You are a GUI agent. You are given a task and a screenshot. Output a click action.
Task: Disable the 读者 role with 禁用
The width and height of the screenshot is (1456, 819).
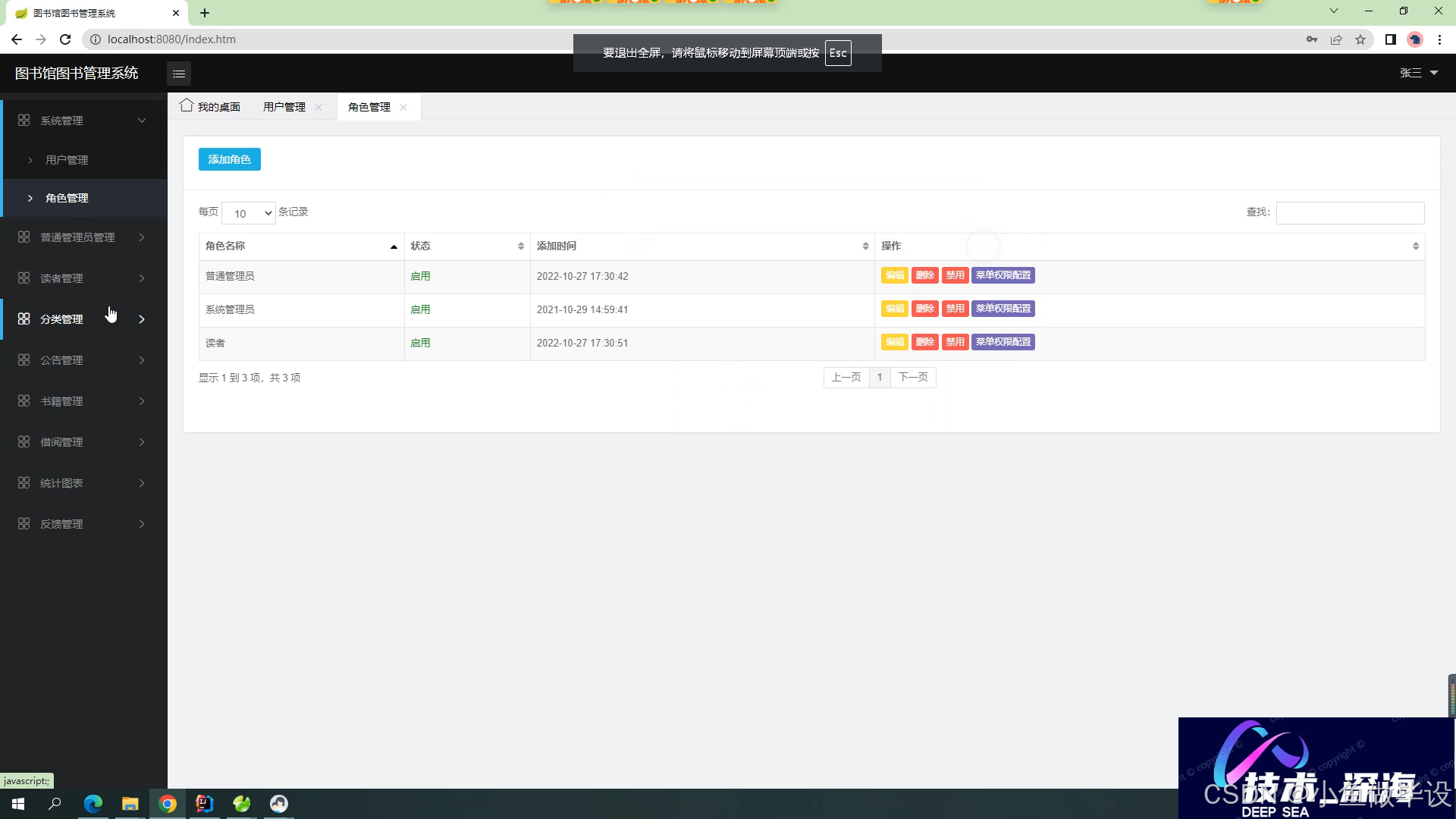point(955,342)
